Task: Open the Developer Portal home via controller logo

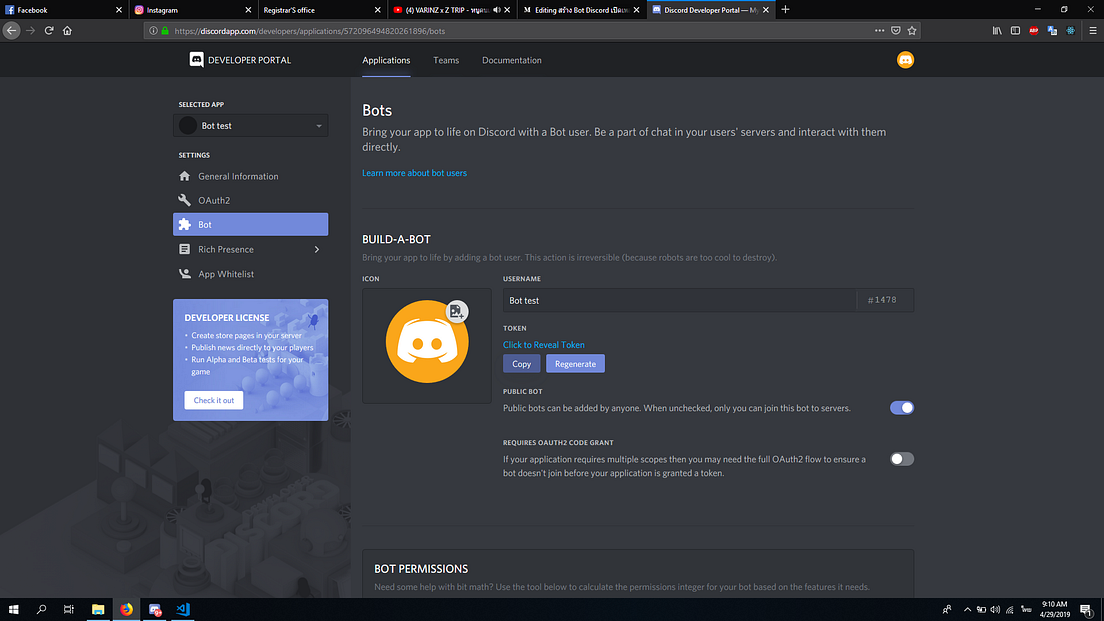Action: 196,59
